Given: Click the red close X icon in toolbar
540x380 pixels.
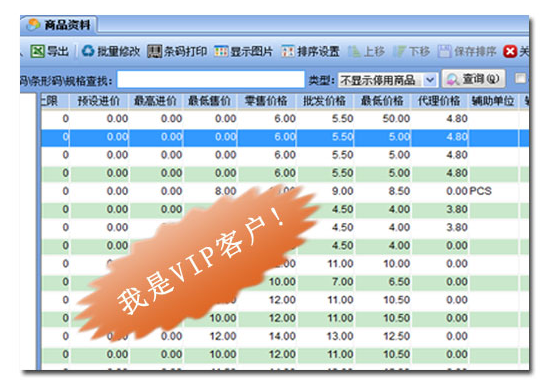Looking at the screenshot, I should tap(510, 52).
